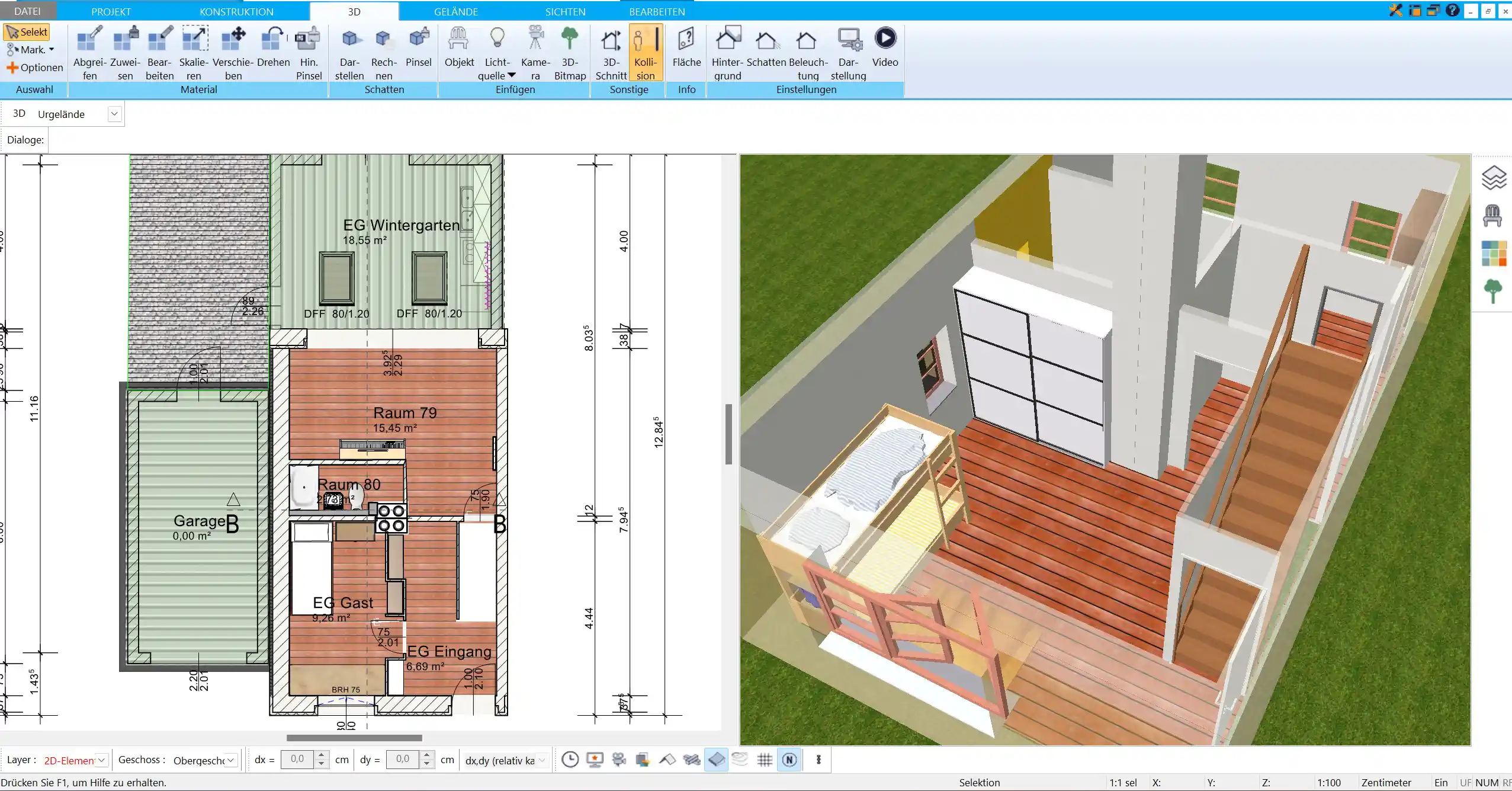Open the help question mark icon
This screenshot has height=791, width=1512.
click(x=1452, y=10)
